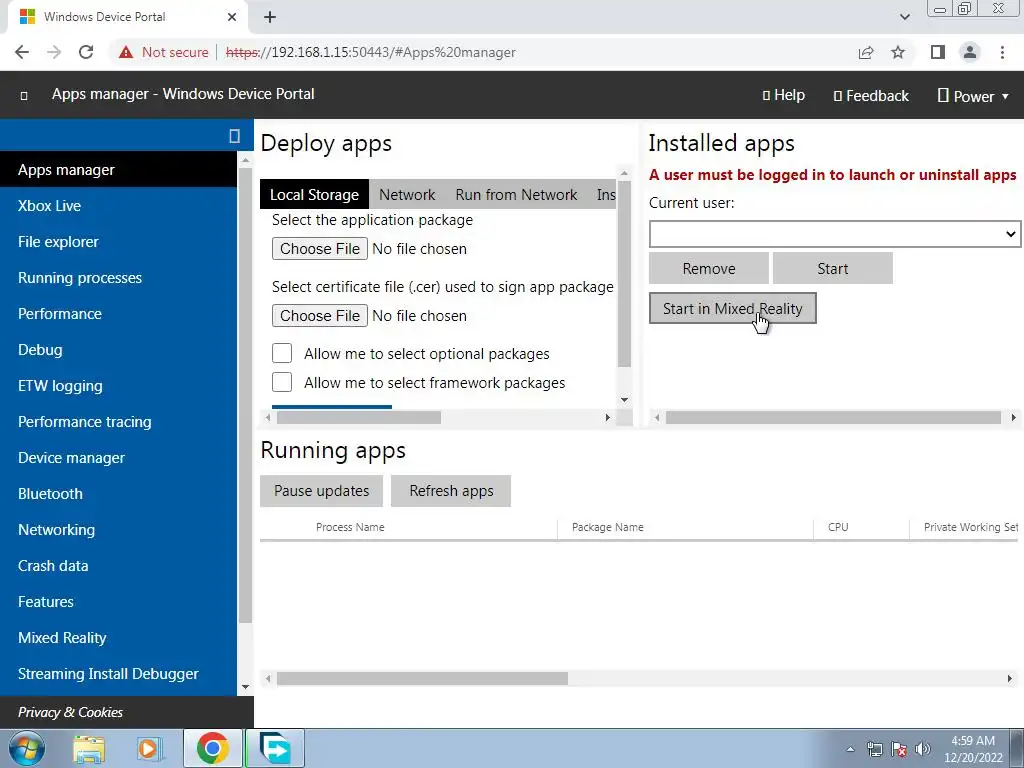Open Performance tracing in the sidebar
The width and height of the screenshot is (1024, 768).
tap(118, 422)
